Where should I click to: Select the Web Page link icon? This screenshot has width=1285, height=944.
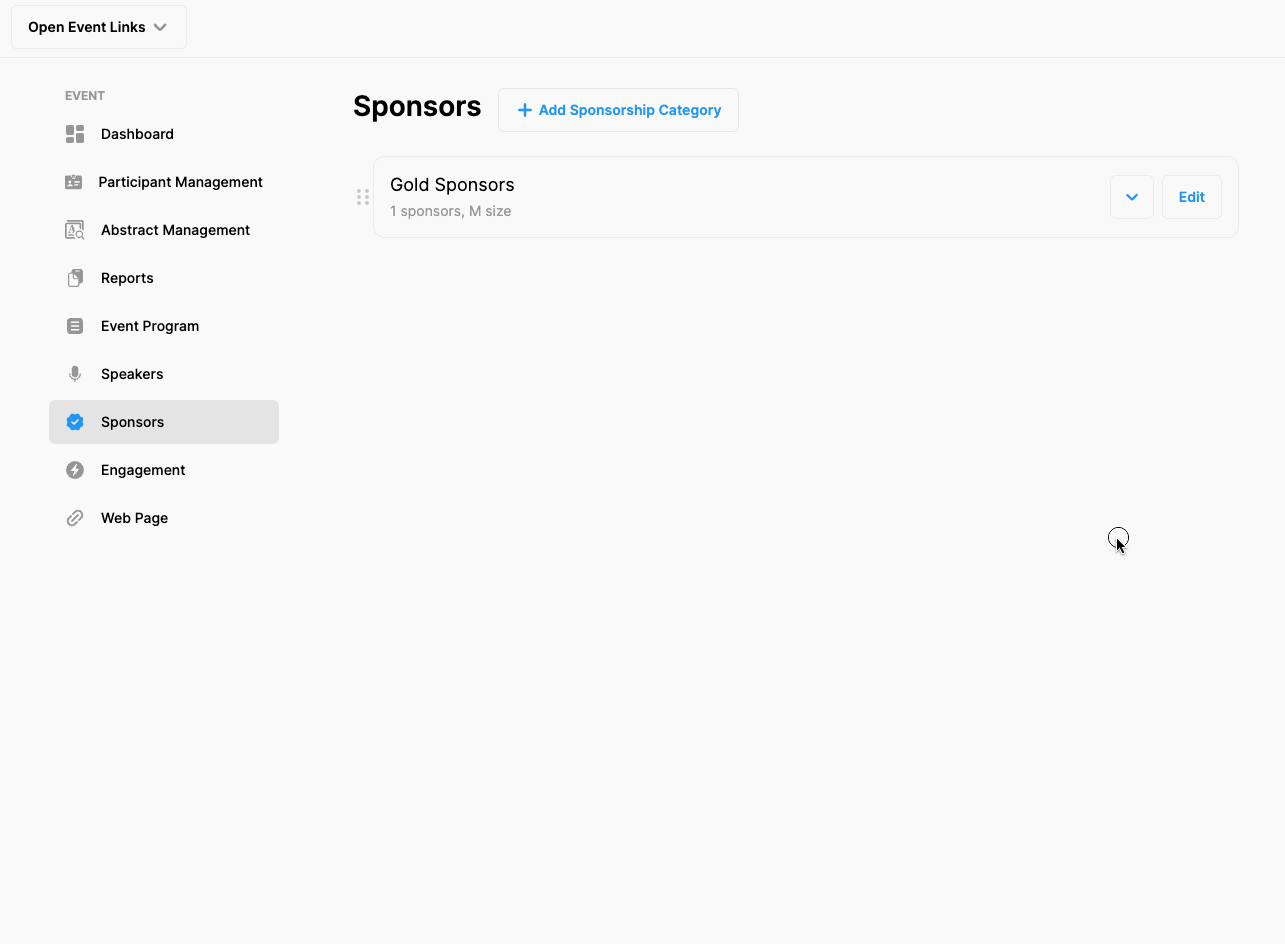(x=74, y=517)
